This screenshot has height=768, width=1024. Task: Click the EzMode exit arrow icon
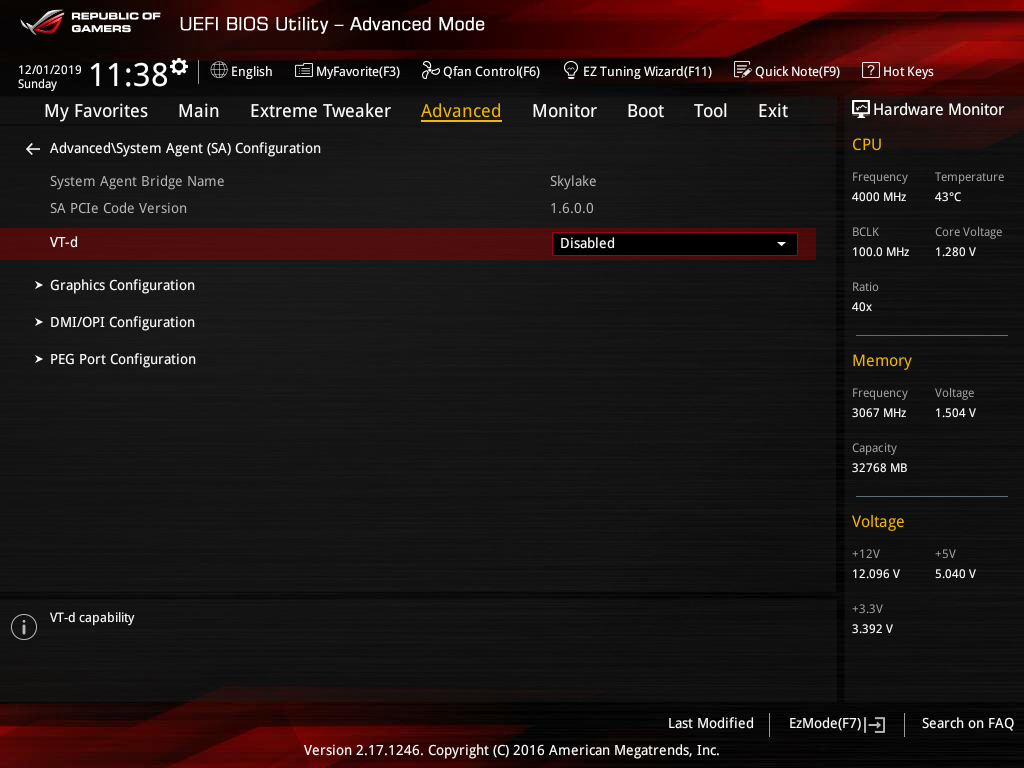875,724
